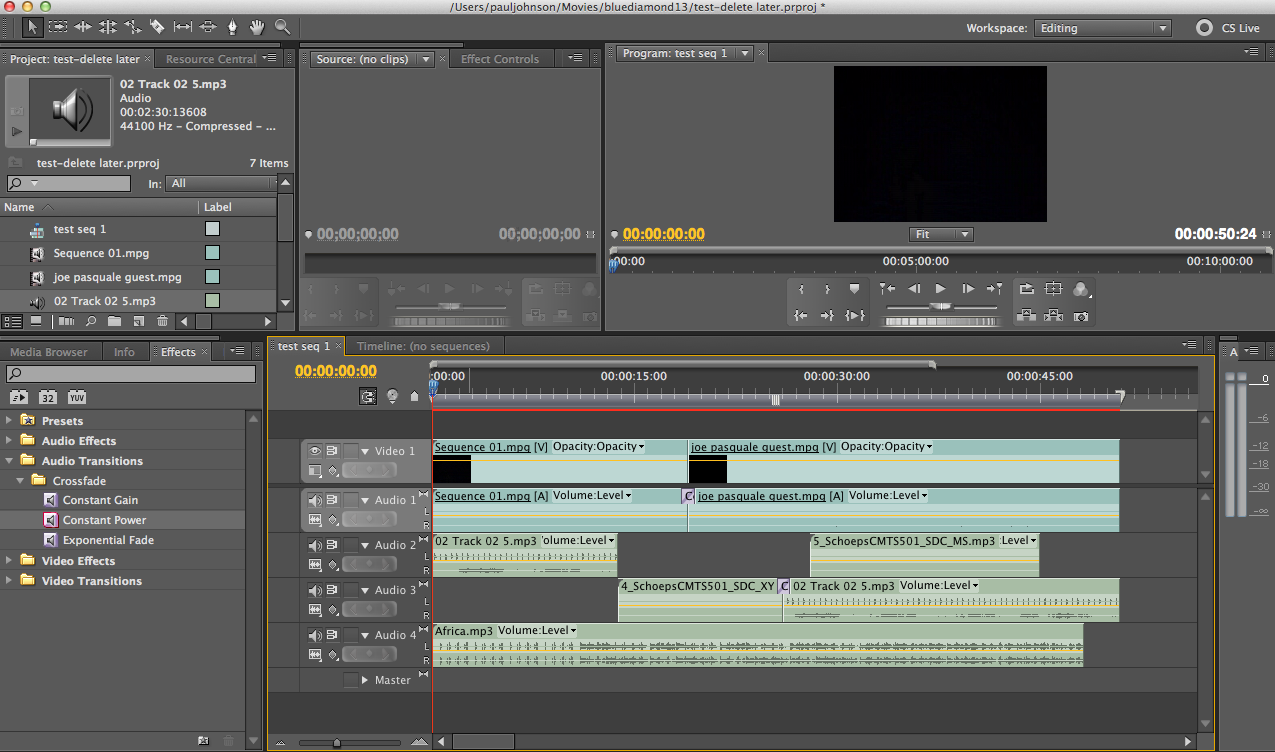Viewport: 1275px width, 752px height.
Task: Click the trash Clear icon in project panel
Action: [162, 321]
